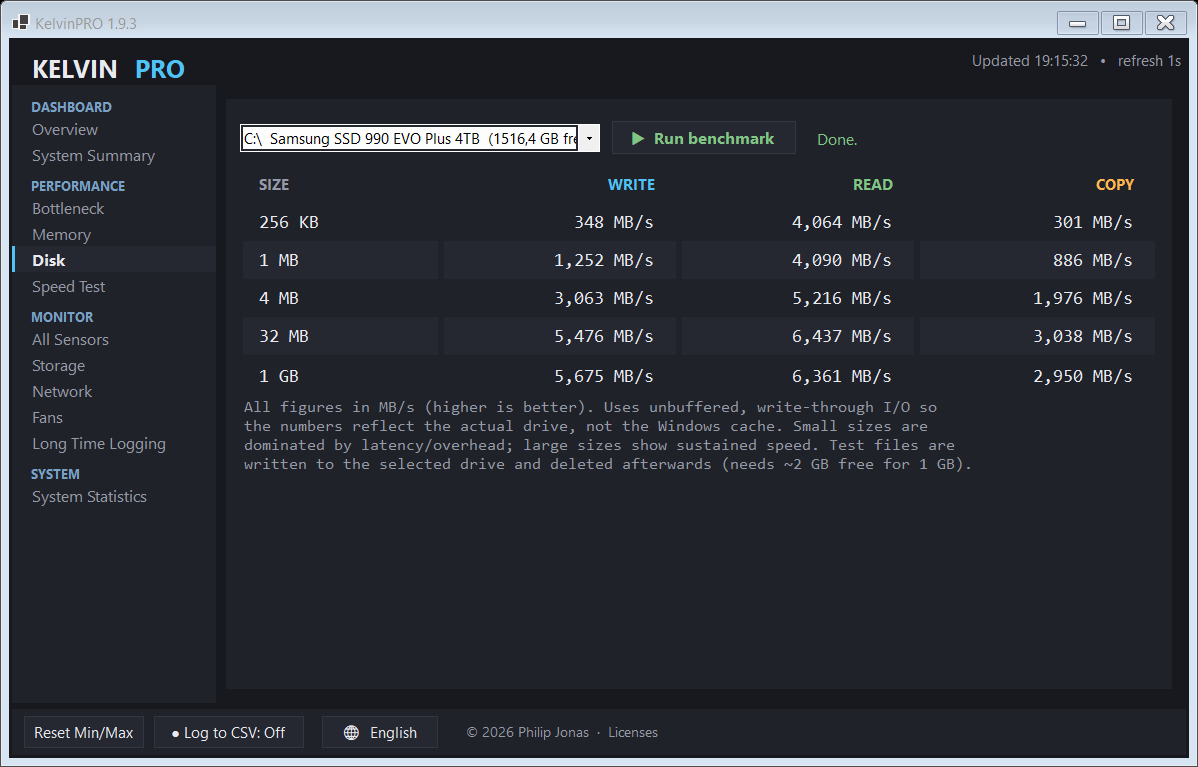Click the refresh 1s indicator
The width and height of the screenshot is (1198, 767).
pyautogui.click(x=1149, y=61)
